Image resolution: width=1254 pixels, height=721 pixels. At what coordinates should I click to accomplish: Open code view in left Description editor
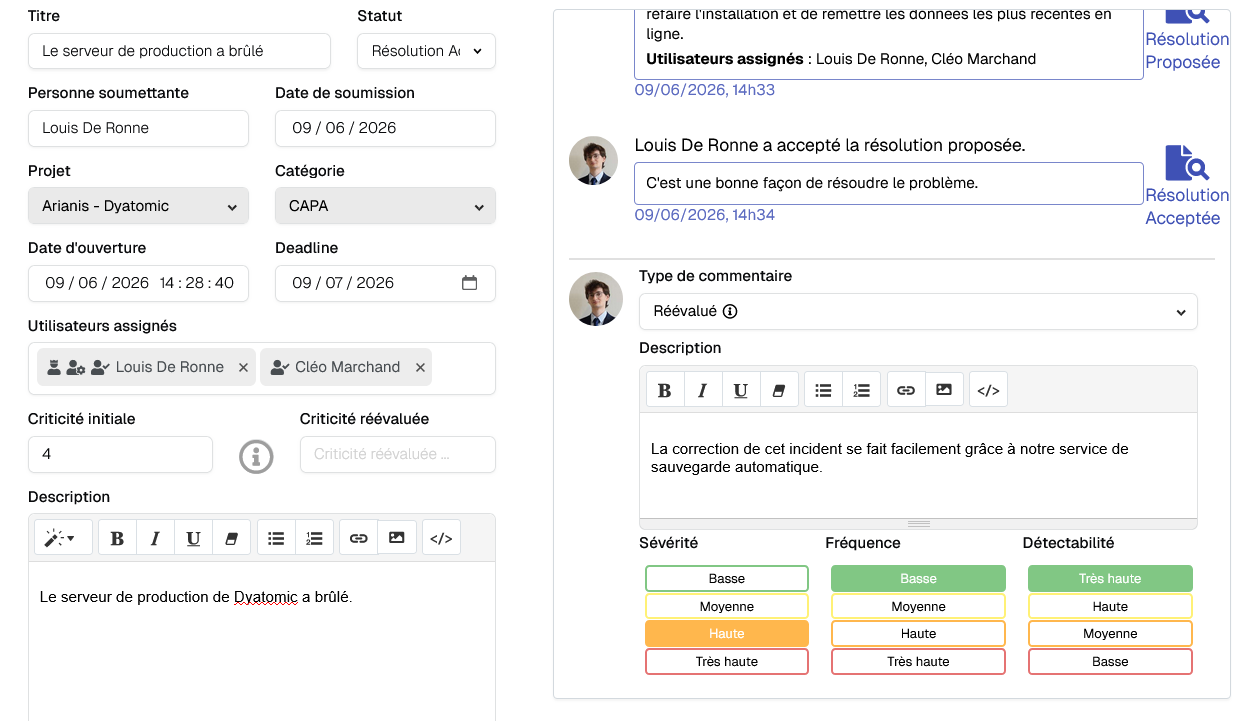[x=441, y=538]
